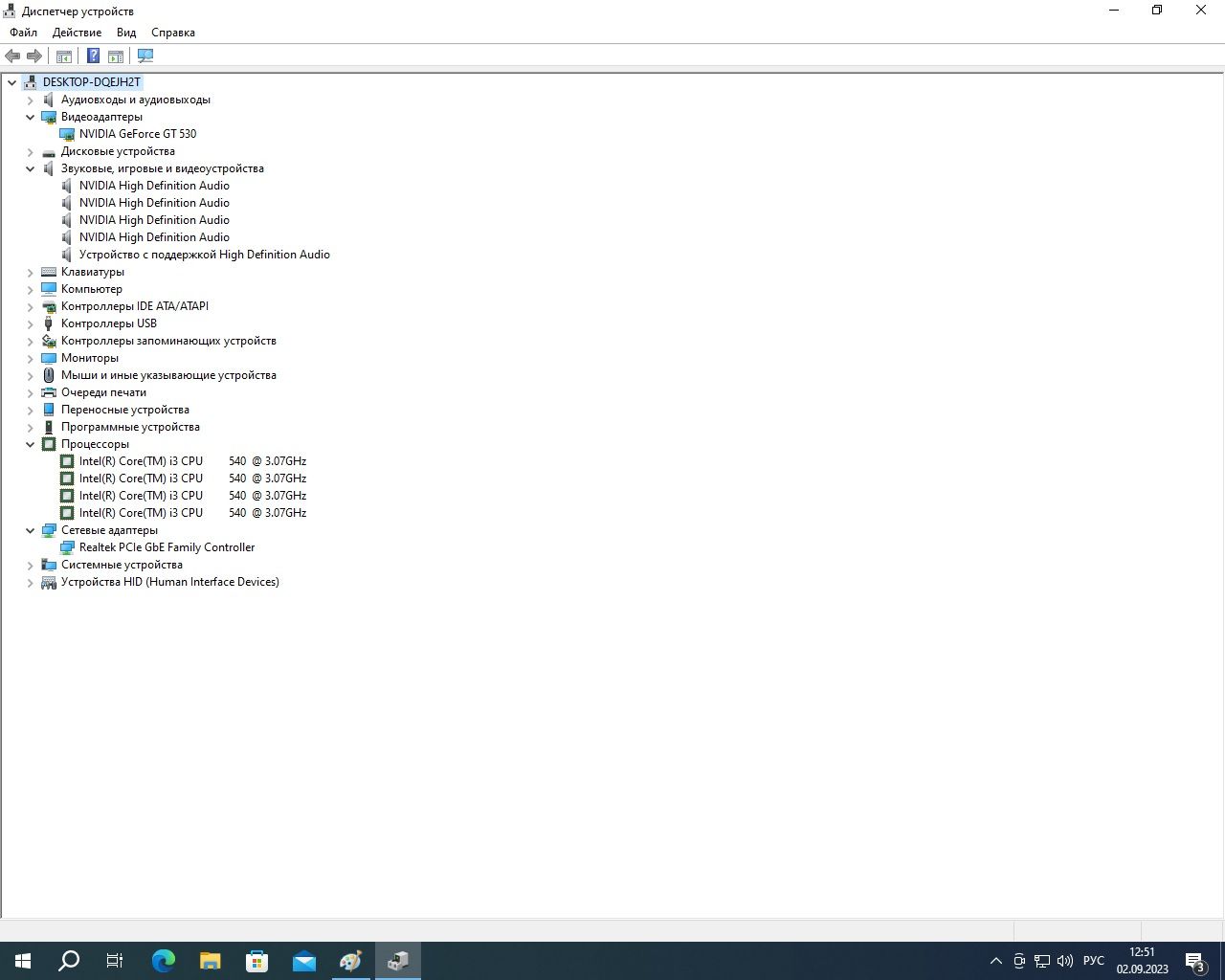Switch input language via РУС indicator
Viewport: 1225px width, 980px height.
coord(1094,961)
